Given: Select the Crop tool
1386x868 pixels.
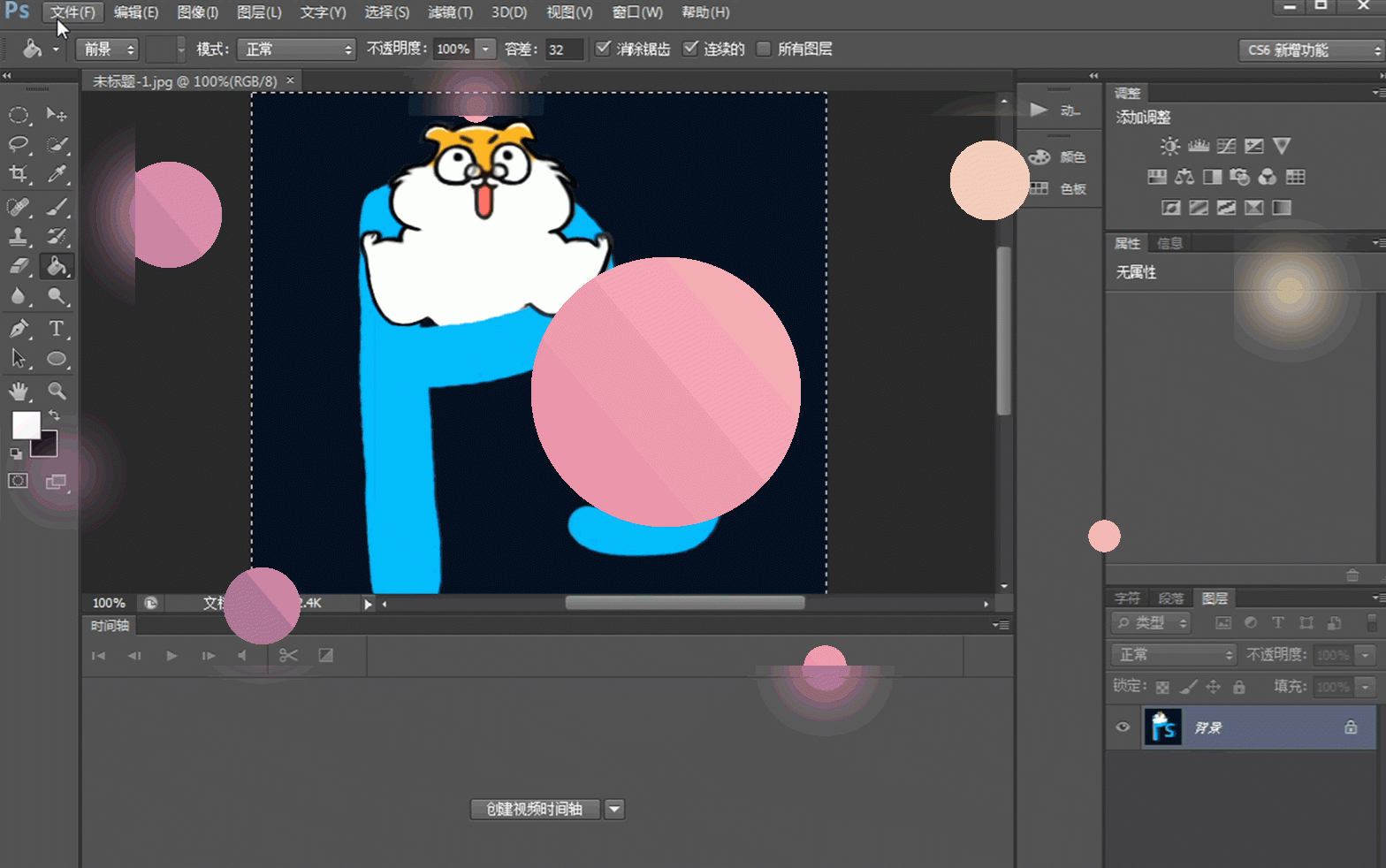Looking at the screenshot, I should [x=19, y=174].
